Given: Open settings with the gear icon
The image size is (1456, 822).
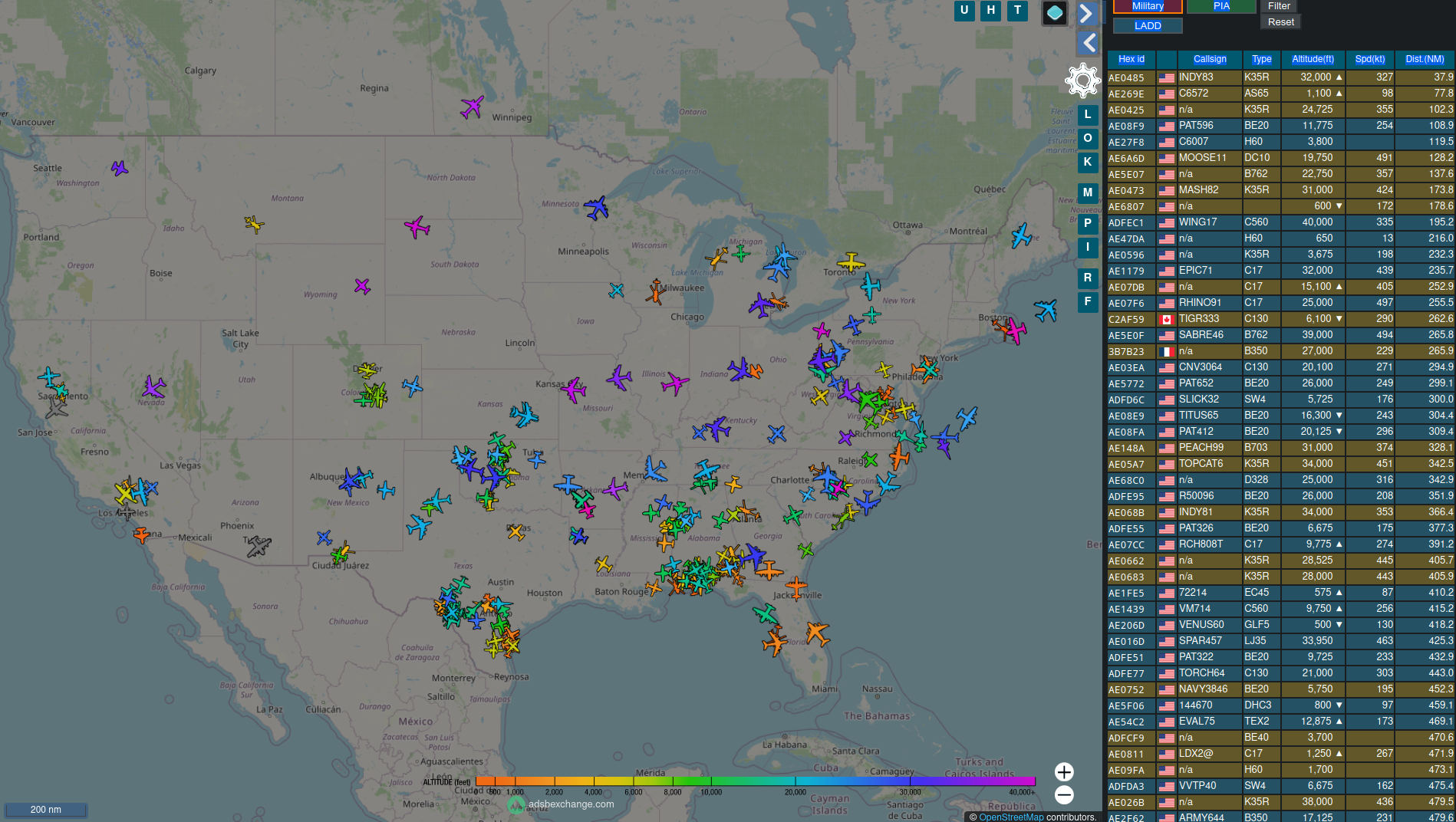Looking at the screenshot, I should point(1082,80).
